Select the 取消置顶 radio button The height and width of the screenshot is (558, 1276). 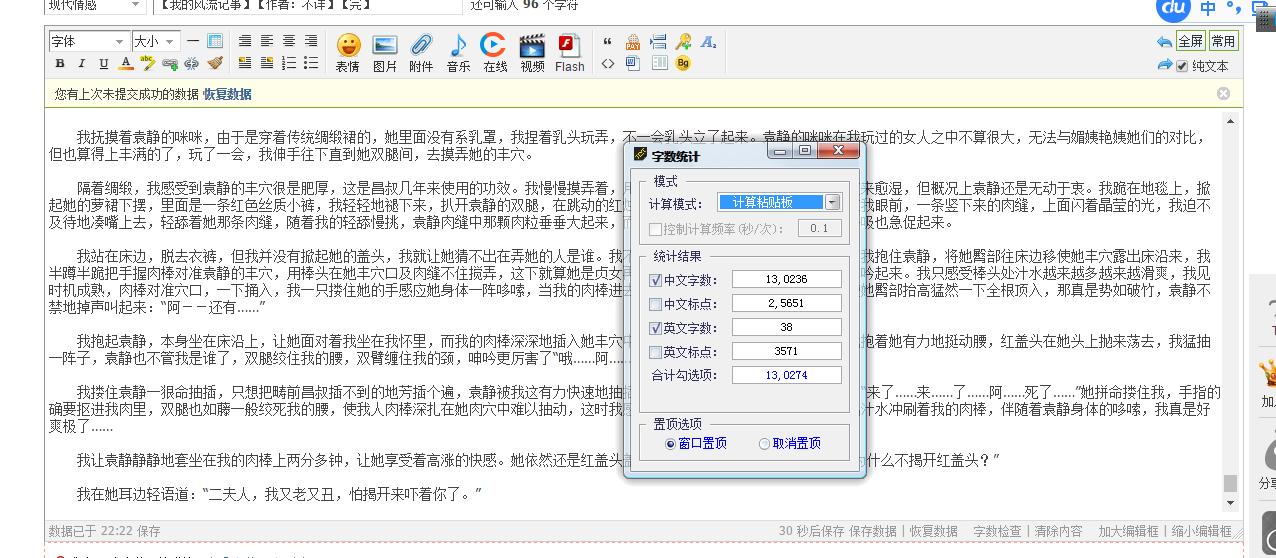coord(765,444)
